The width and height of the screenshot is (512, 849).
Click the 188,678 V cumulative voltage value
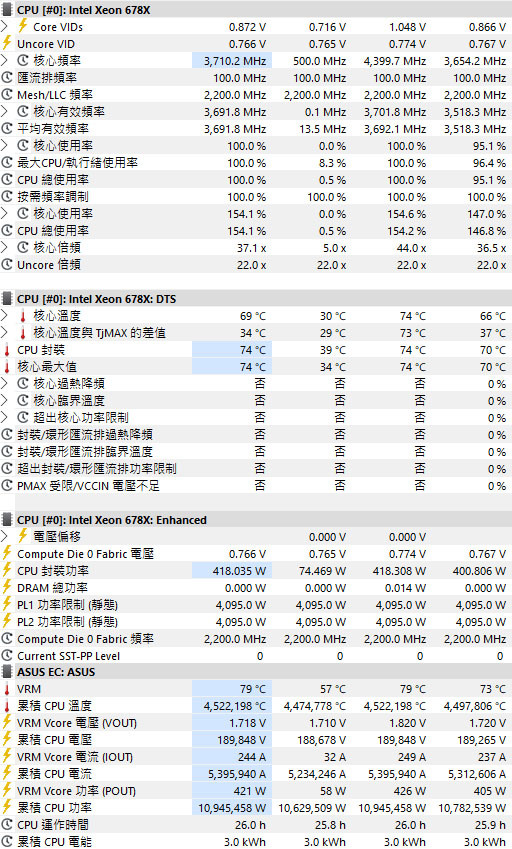(322, 740)
